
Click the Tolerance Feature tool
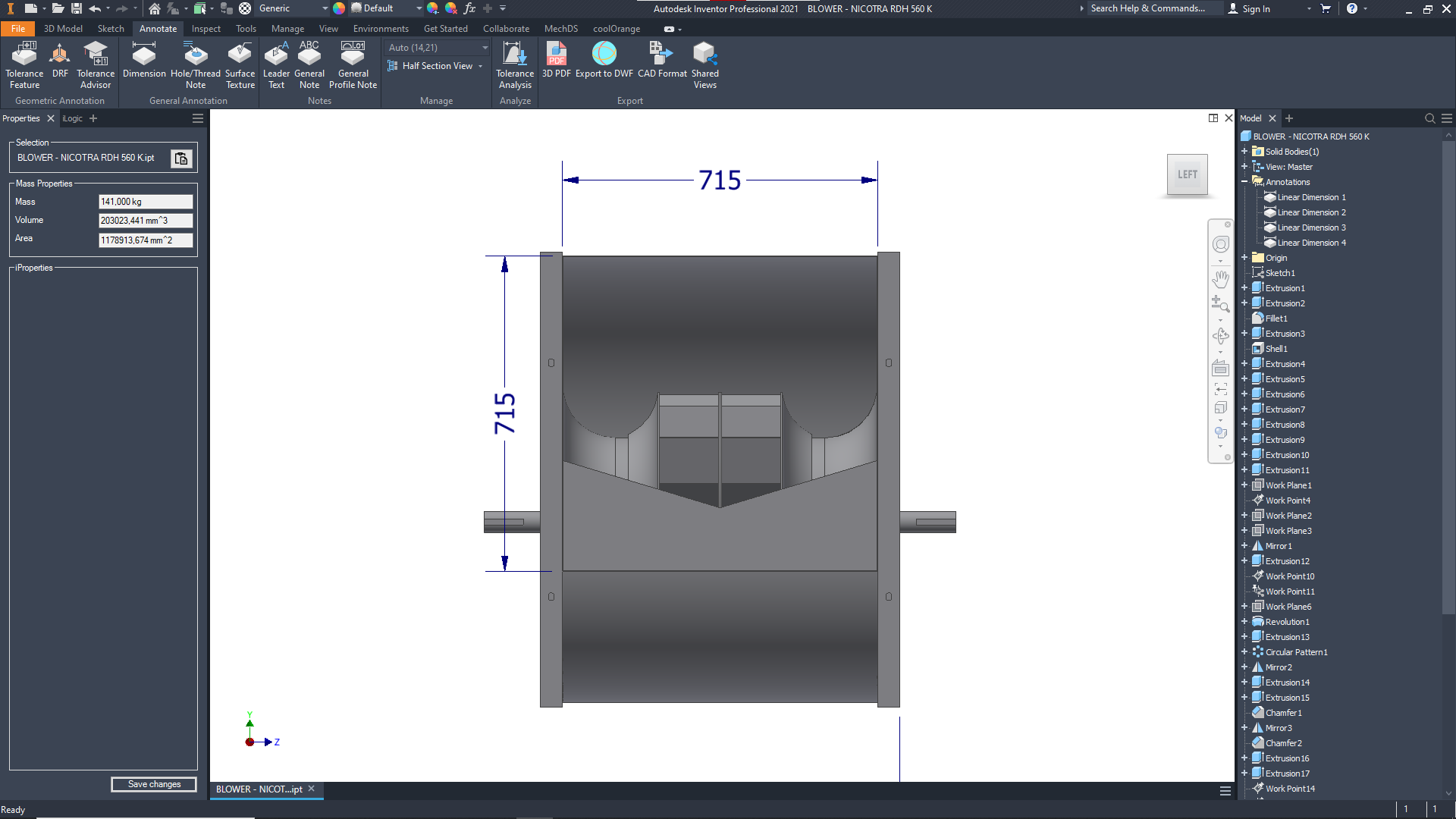(x=24, y=64)
